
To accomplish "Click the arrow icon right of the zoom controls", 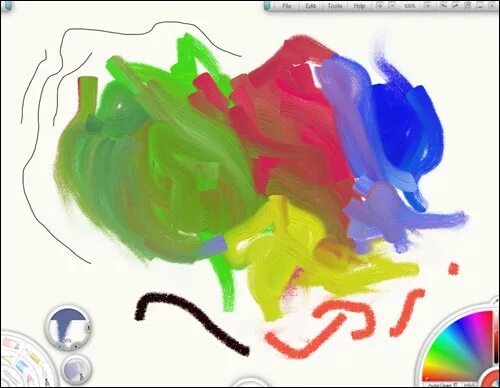I will tap(443, 5).
